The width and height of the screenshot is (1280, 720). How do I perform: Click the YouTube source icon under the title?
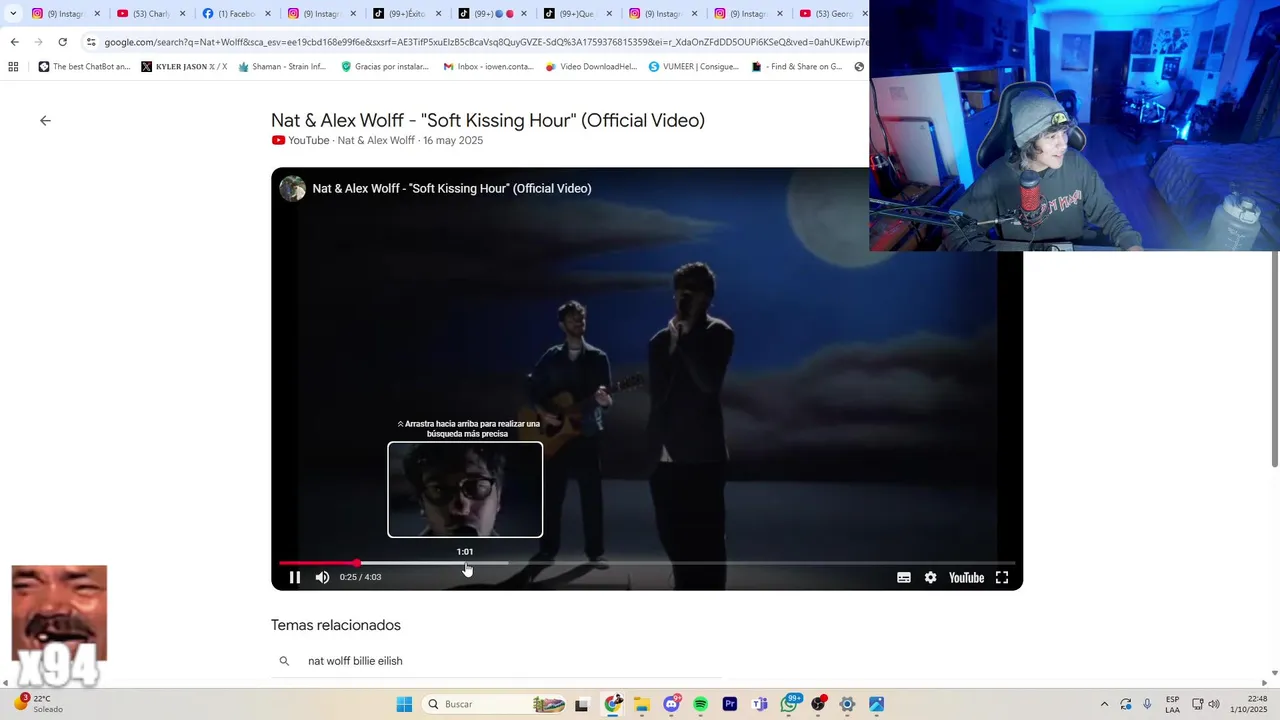(278, 140)
